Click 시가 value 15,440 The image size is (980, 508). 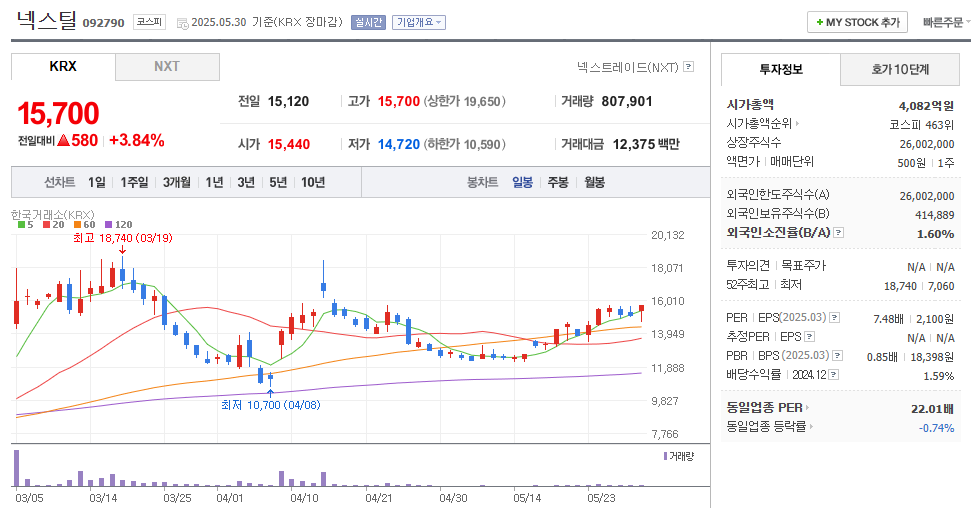tap(289, 144)
